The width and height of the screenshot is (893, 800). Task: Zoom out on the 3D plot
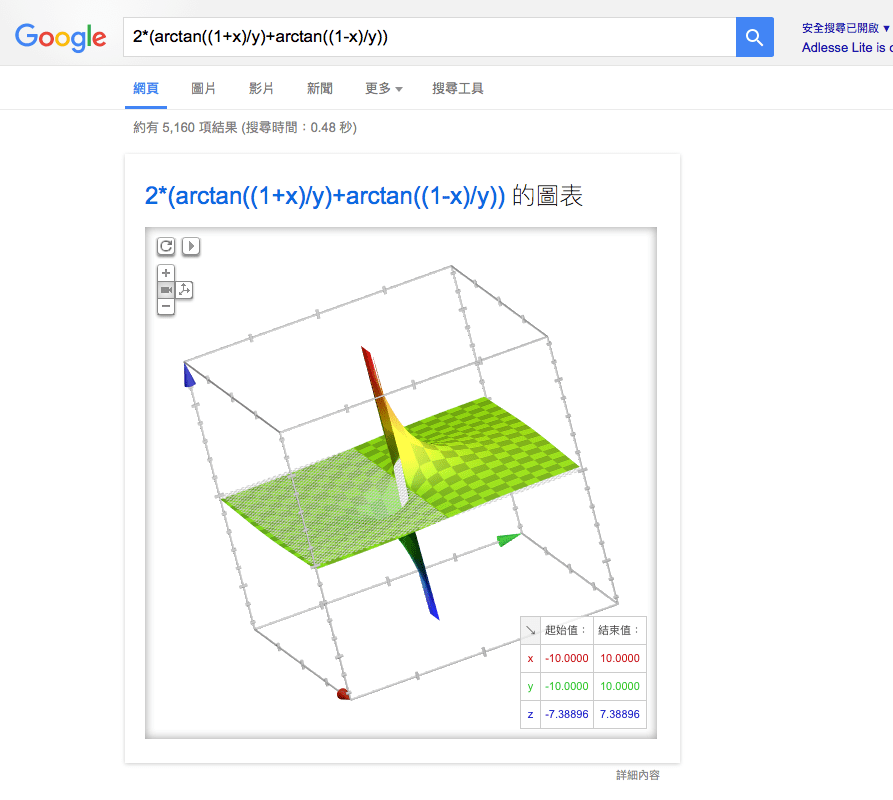coord(165,306)
